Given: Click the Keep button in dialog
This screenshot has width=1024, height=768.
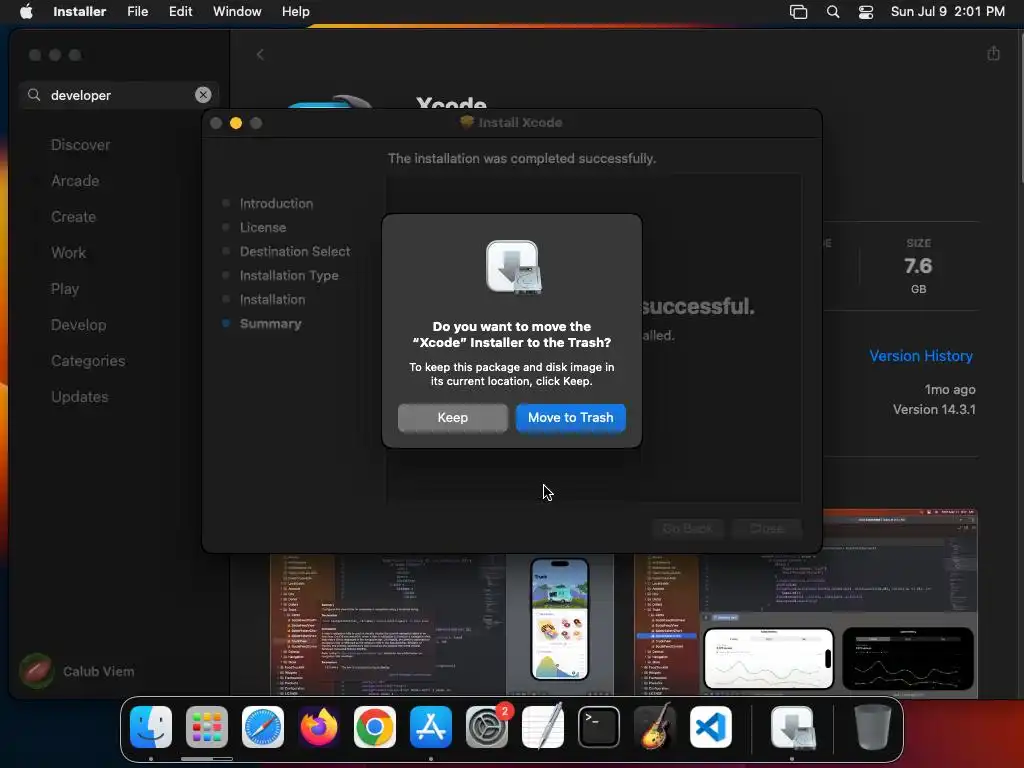Looking at the screenshot, I should point(452,417).
